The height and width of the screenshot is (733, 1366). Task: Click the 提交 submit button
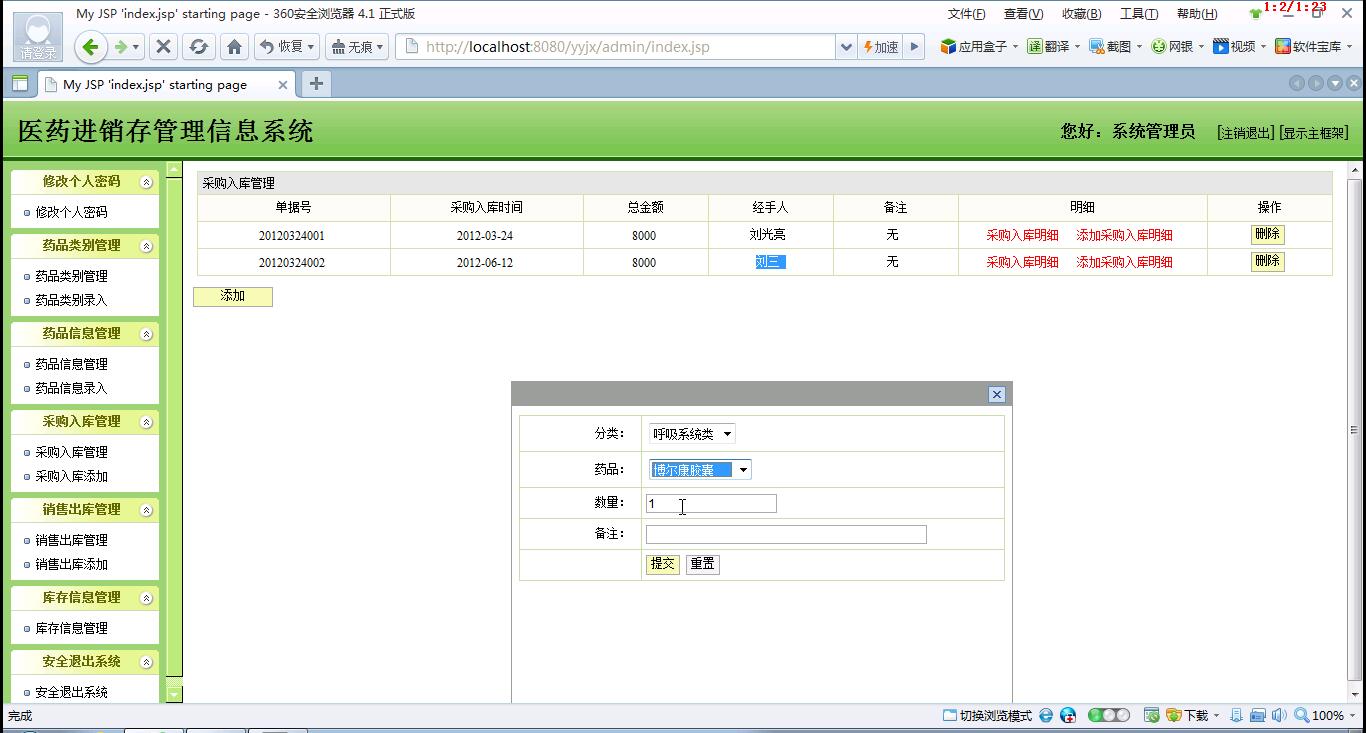tap(662, 564)
